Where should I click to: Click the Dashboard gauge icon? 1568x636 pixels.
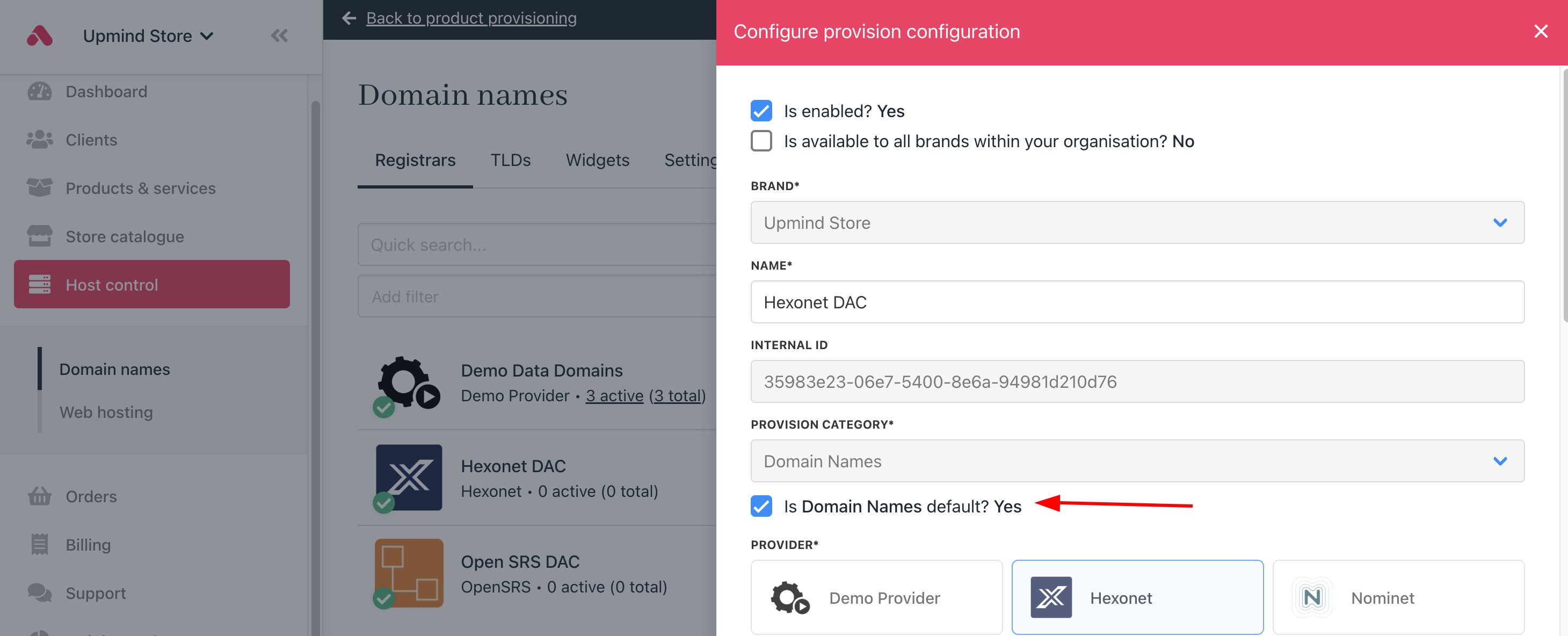[40, 91]
